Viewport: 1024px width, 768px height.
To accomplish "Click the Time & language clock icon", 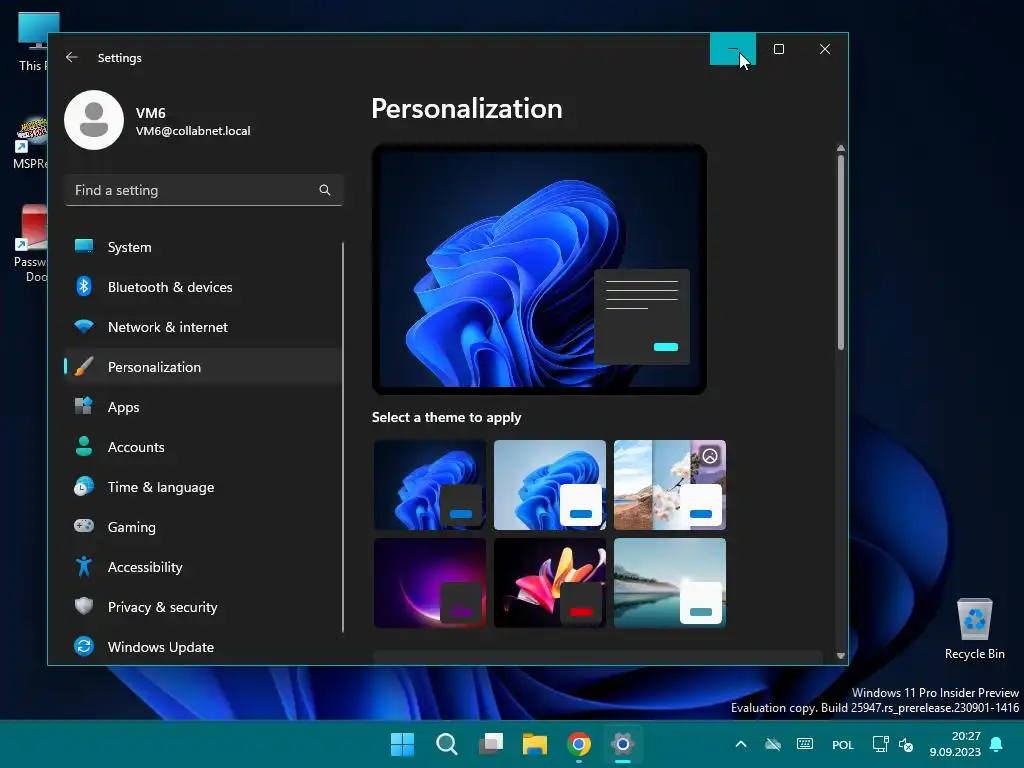I will [x=84, y=487].
